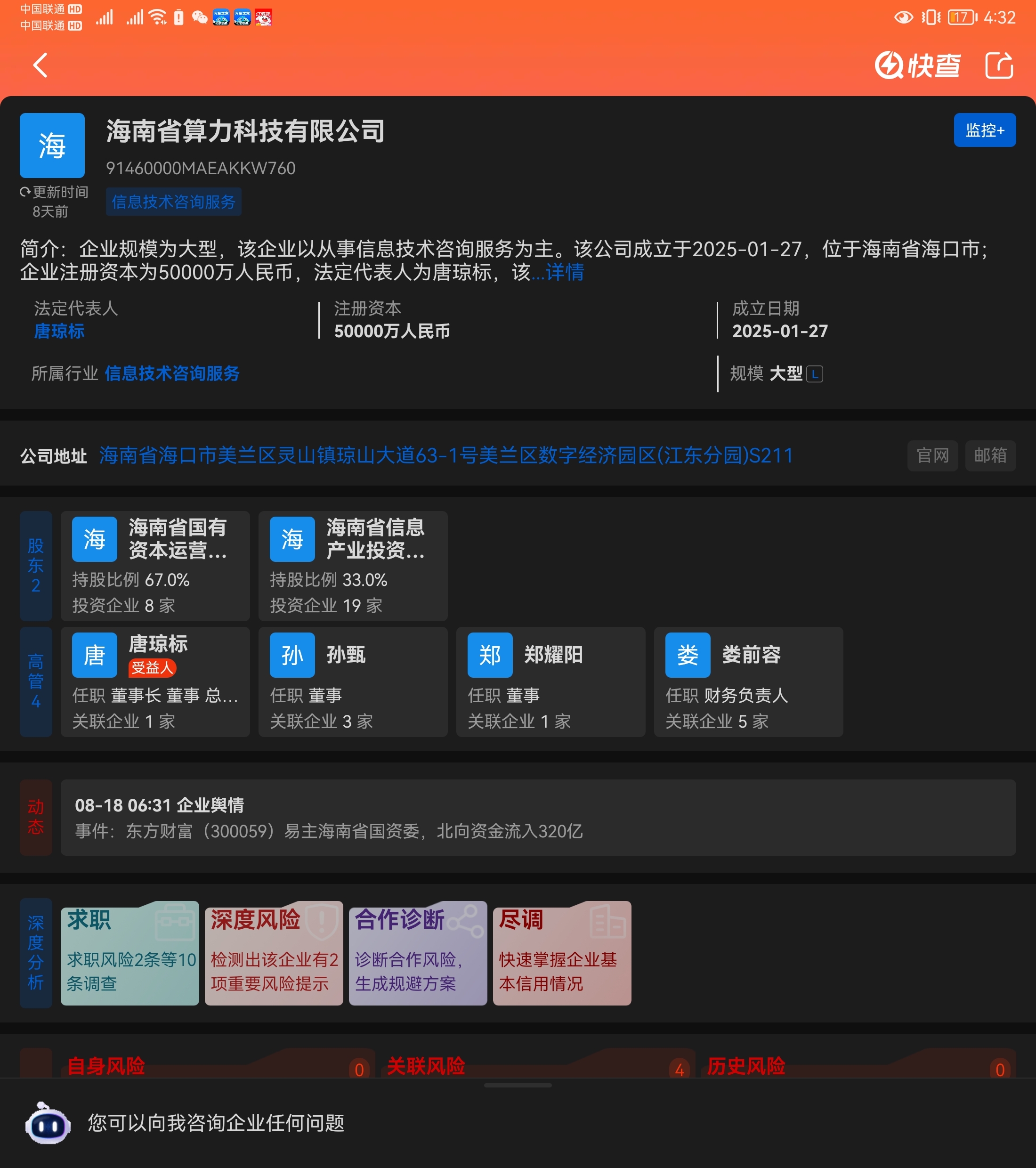Click the 监控+ monitor button
Screen dimensions: 1036x1168
click(x=985, y=130)
